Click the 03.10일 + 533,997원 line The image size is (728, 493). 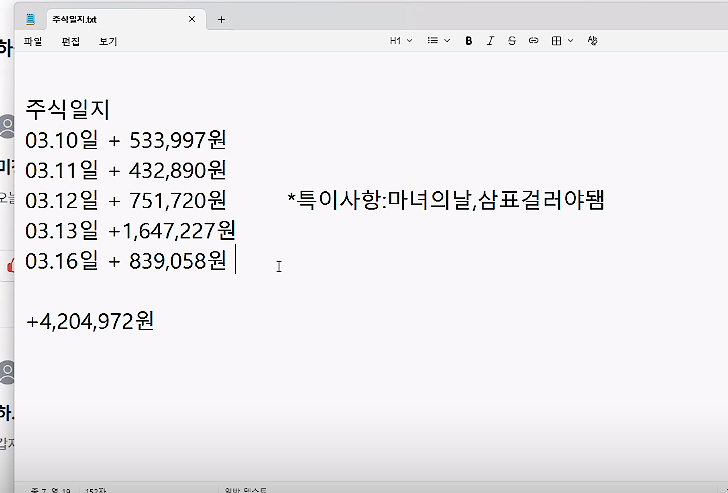click(126, 140)
